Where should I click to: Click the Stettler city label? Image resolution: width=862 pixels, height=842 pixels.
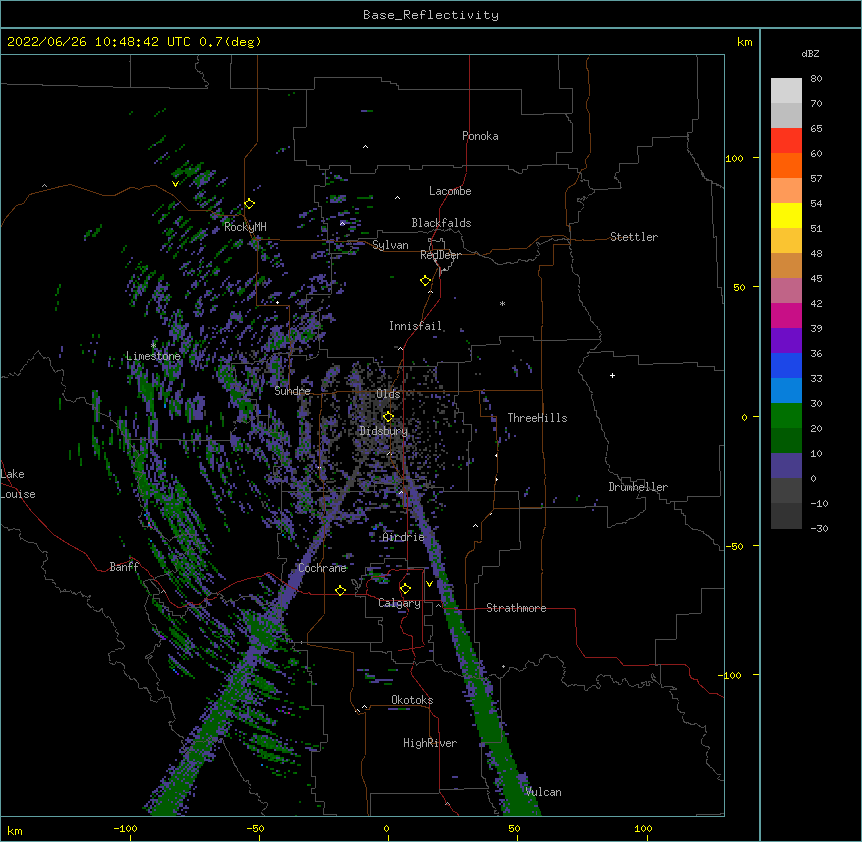click(x=634, y=237)
